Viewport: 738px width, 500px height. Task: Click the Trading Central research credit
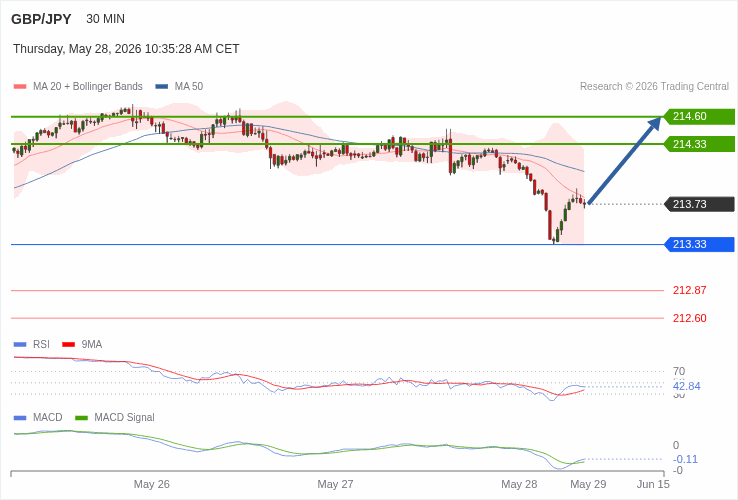click(654, 86)
